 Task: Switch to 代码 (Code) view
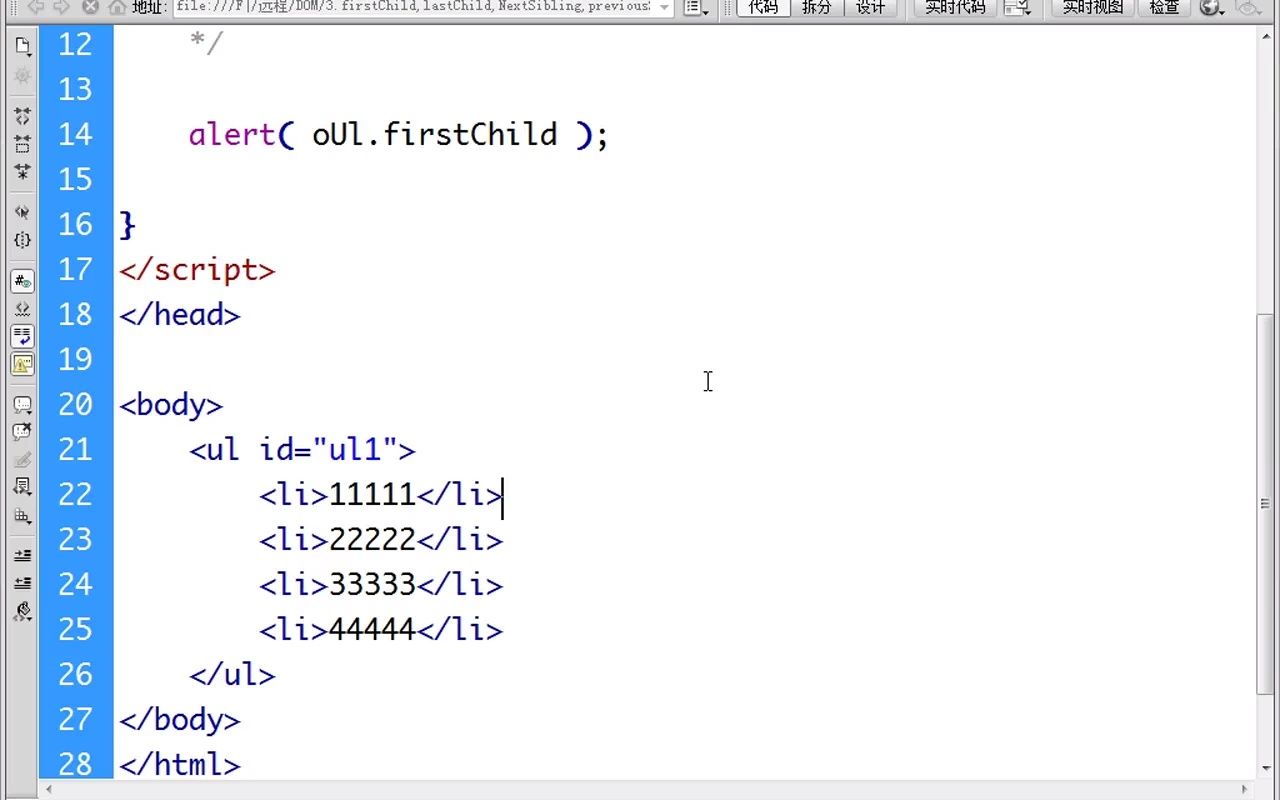763,7
